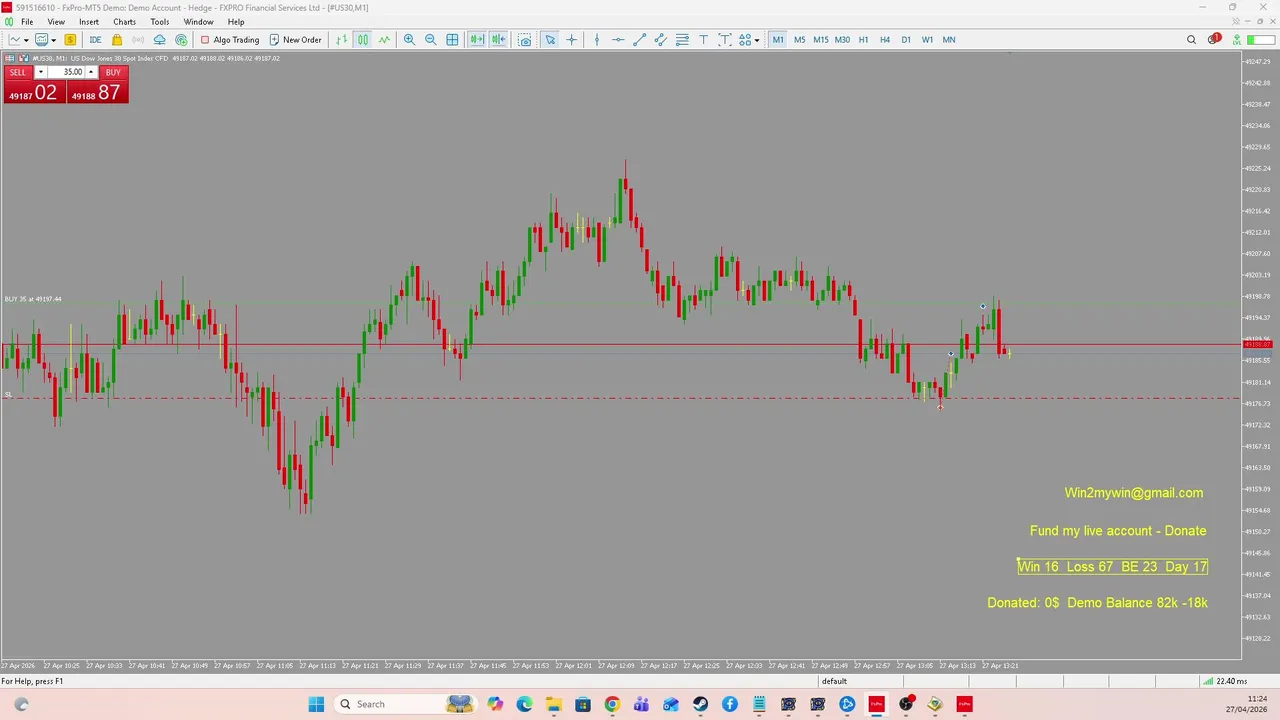Click the Win2mywin@gmail.com chart label

1134,493
